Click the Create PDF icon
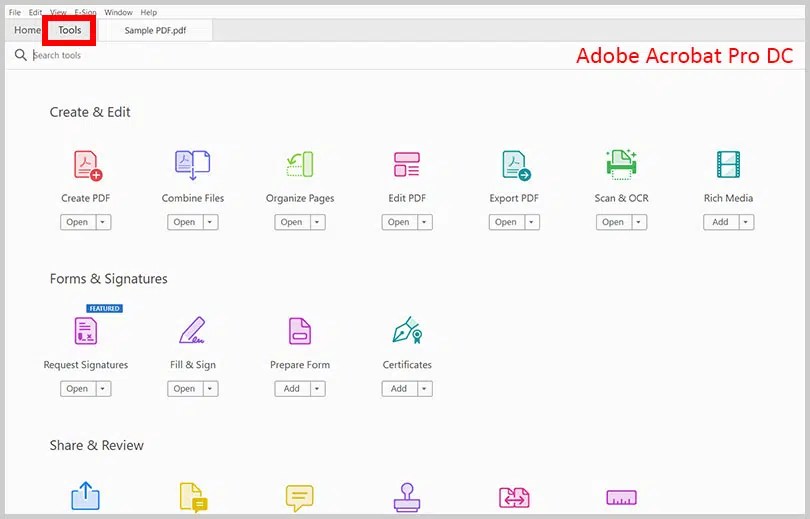810x519 pixels. (87, 165)
